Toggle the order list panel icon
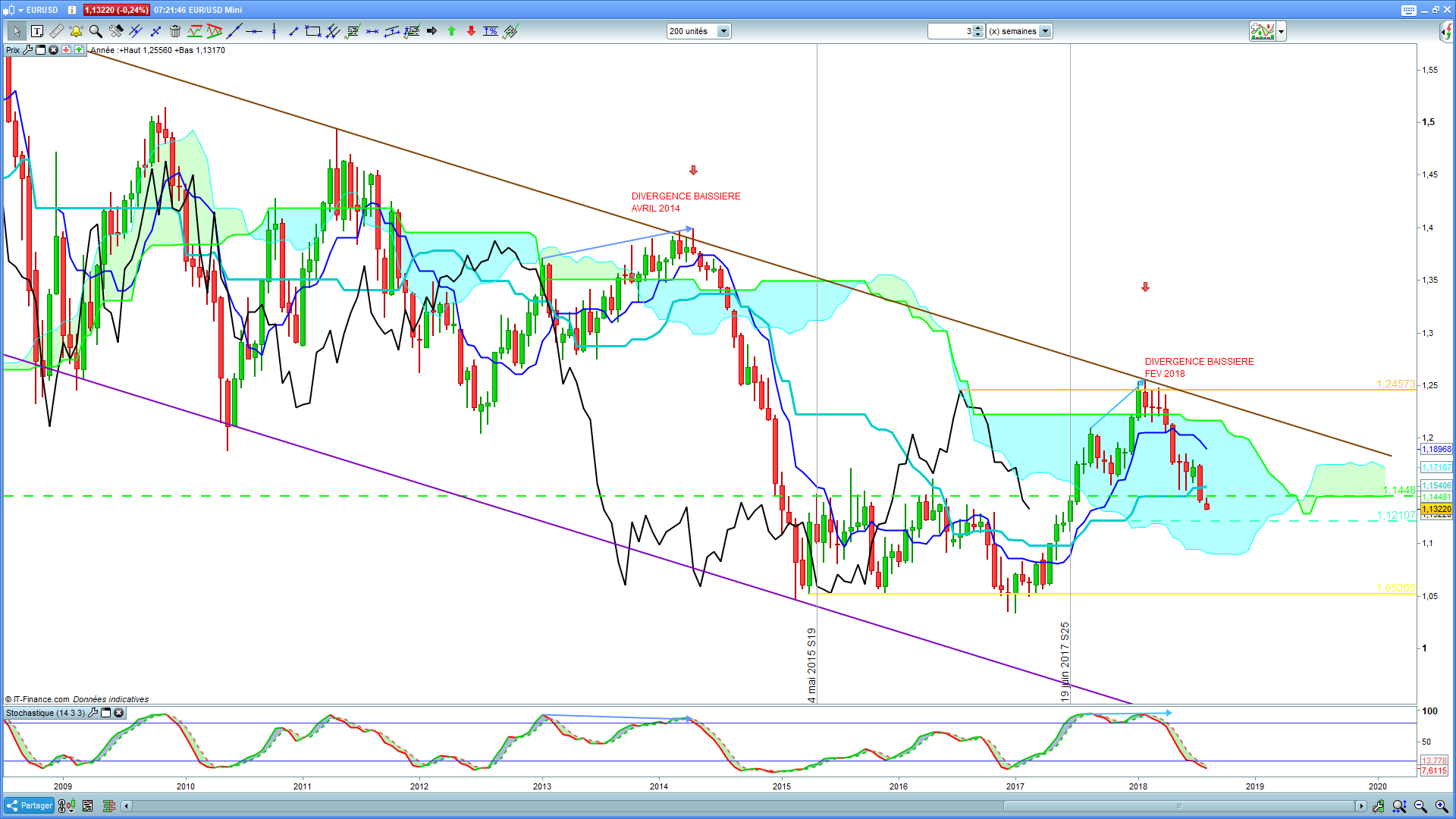Screen dimensions: 1456x819 (x=88, y=806)
